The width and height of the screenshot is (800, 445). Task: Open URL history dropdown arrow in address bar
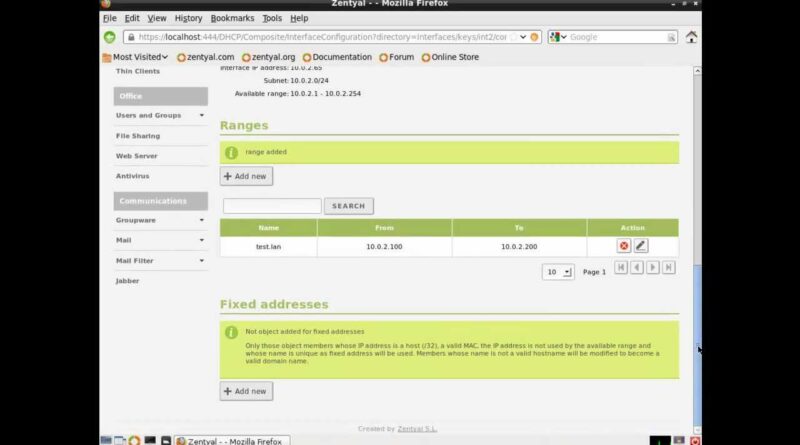click(523, 37)
